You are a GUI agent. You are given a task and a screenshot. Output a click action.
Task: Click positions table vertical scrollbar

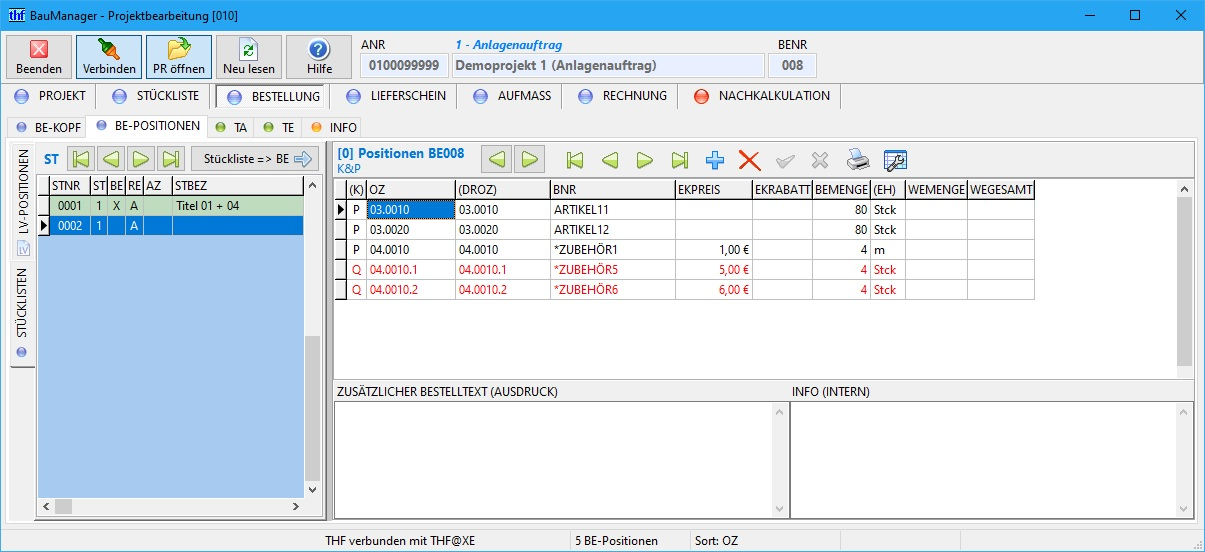pyautogui.click(x=1185, y=279)
